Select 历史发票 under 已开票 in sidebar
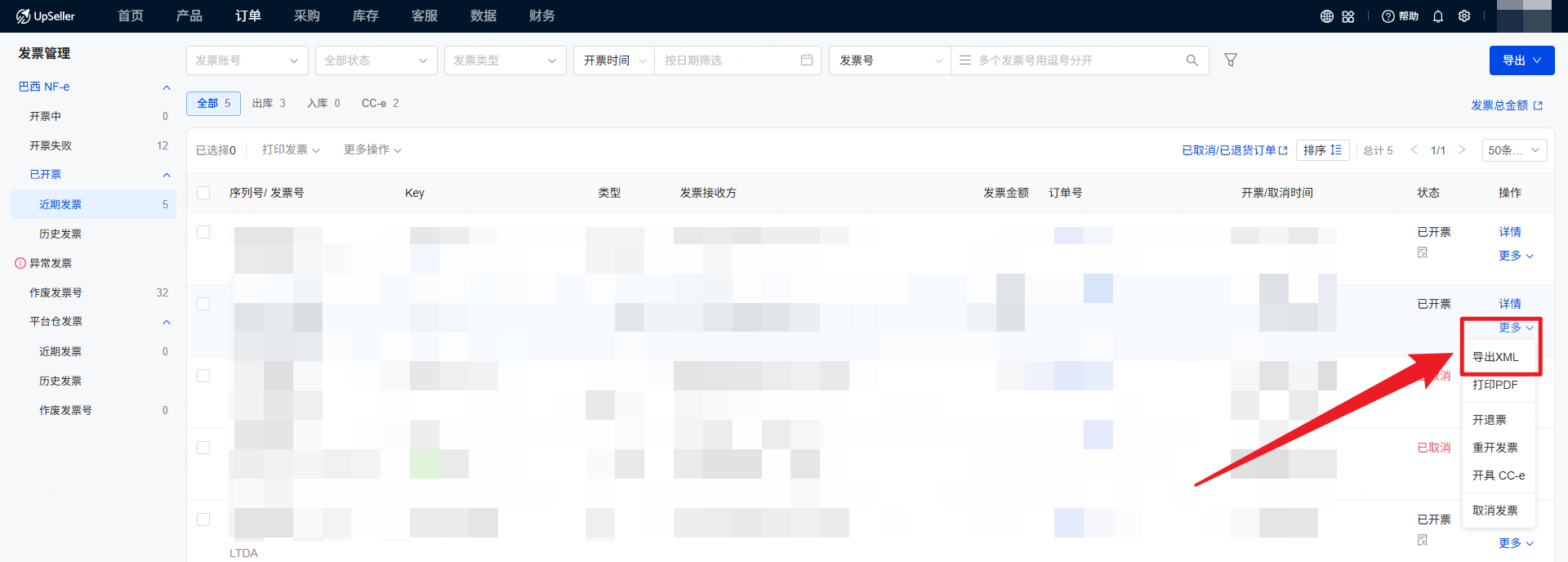1568x562 pixels. tap(60, 234)
